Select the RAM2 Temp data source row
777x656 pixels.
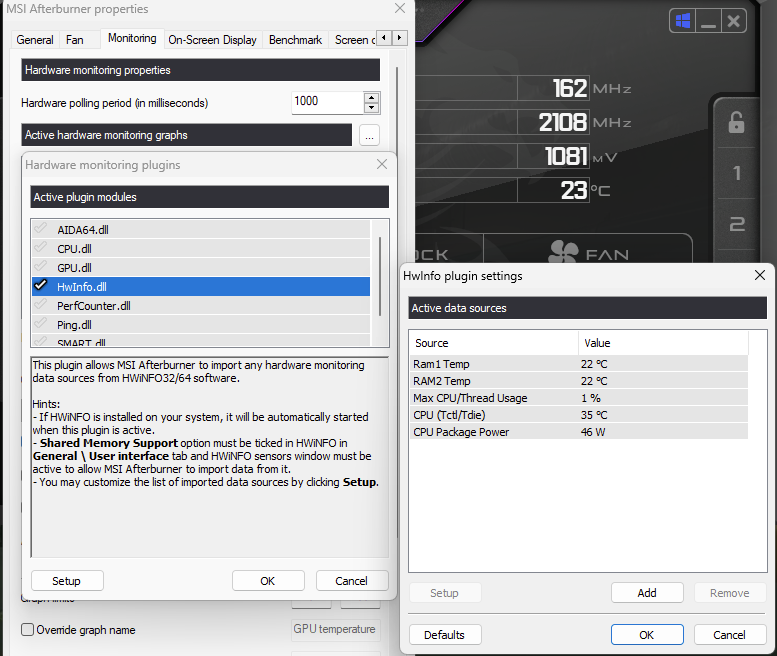[x=579, y=381]
